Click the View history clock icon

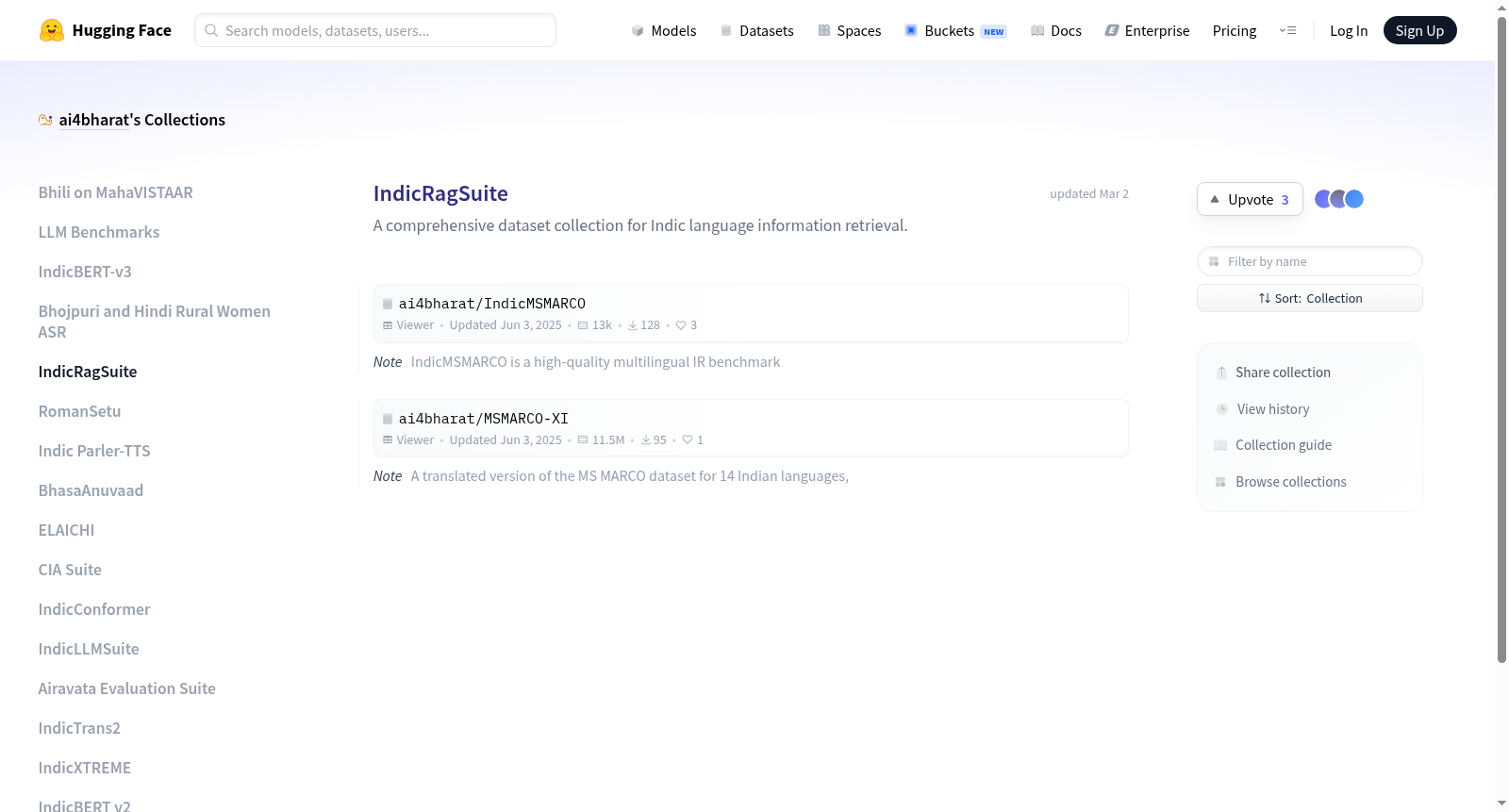1222,409
